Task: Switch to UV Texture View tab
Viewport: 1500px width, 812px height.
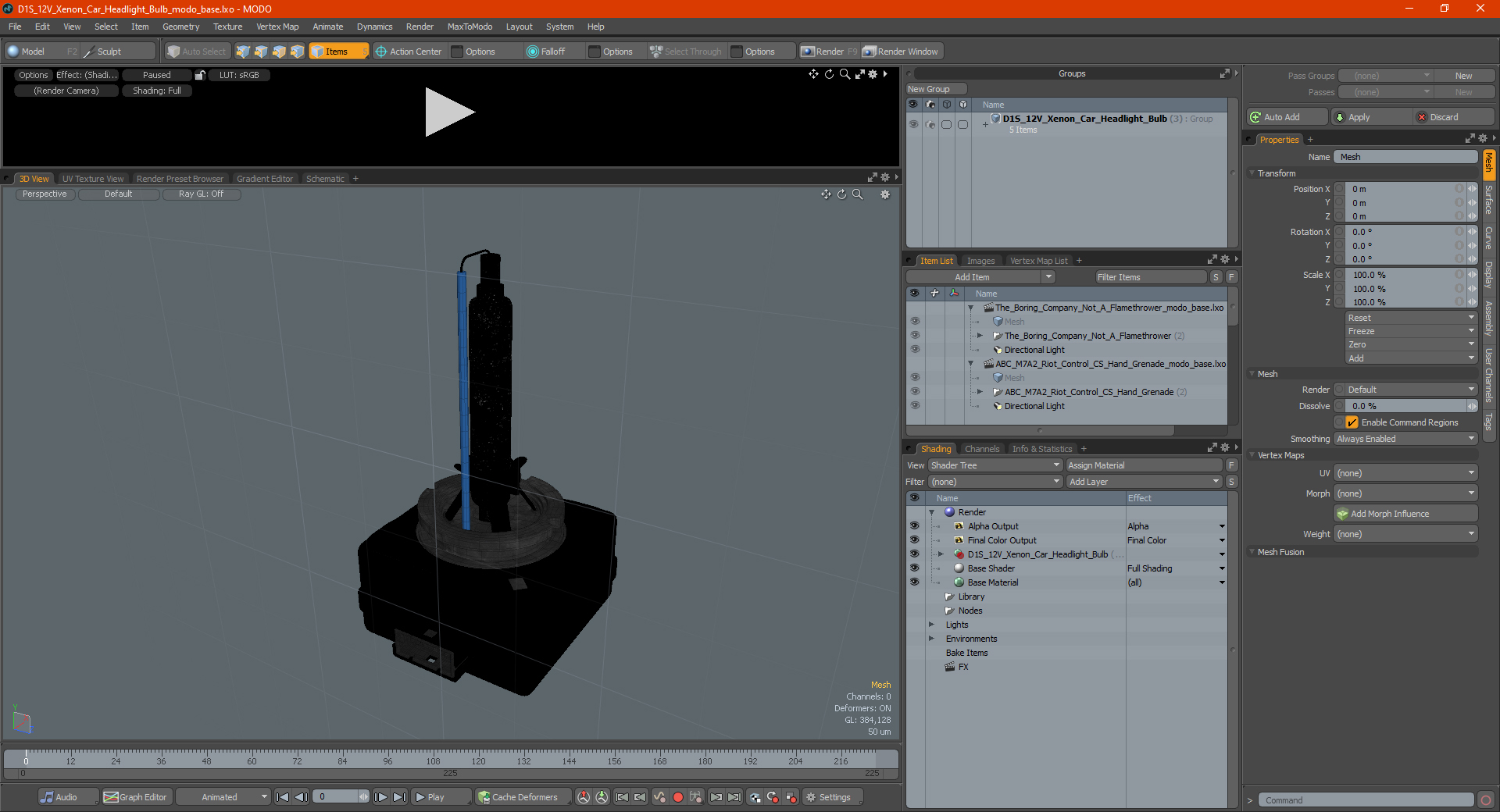Action: (x=93, y=179)
